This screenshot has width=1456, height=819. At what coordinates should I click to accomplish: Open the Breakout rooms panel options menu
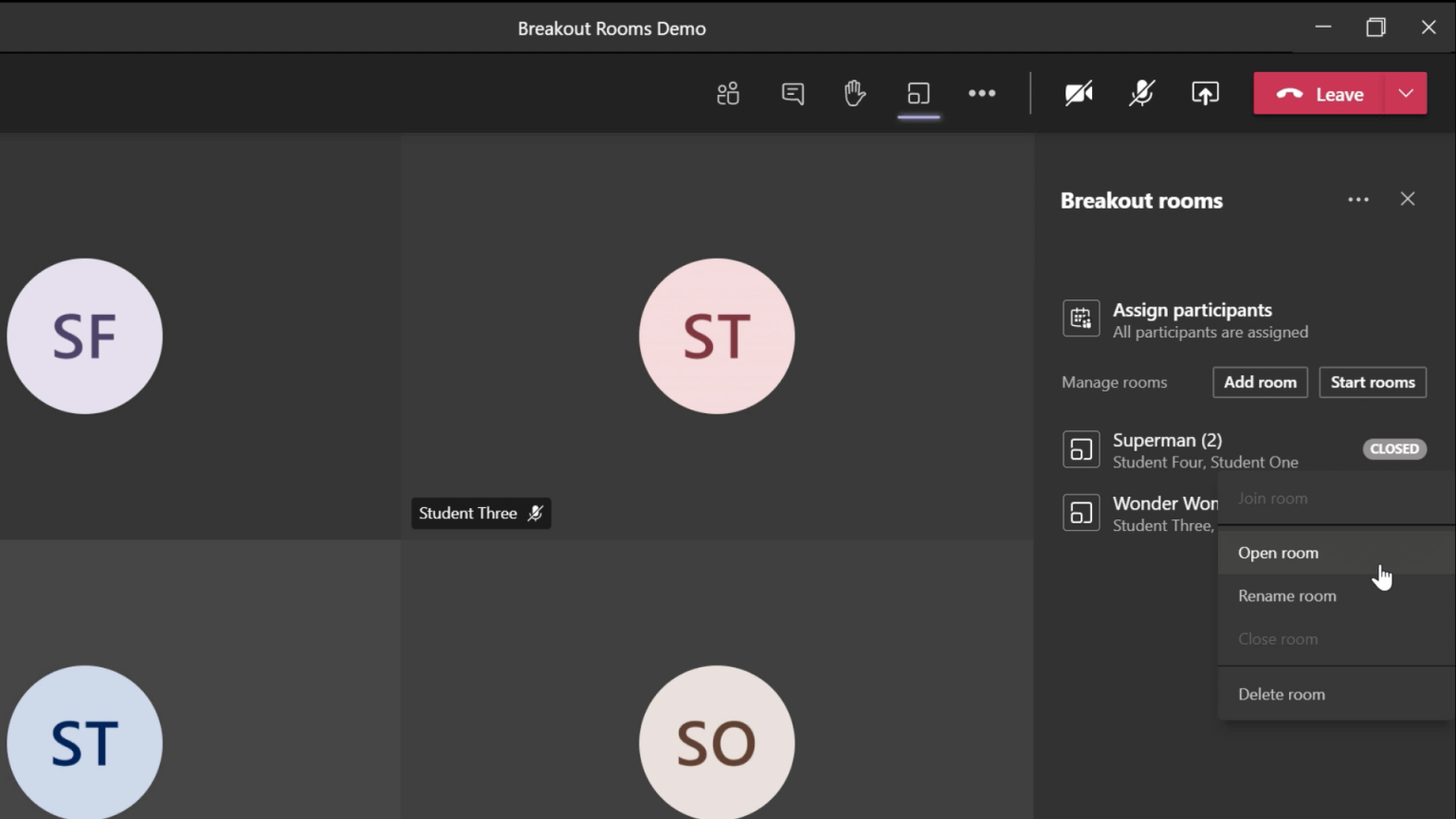coord(1358,199)
